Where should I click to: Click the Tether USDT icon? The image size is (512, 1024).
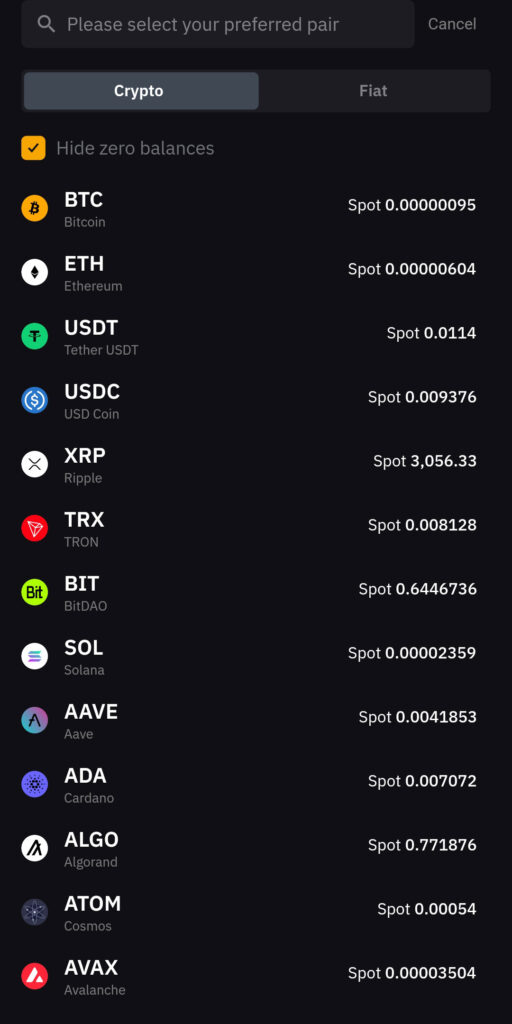[x=35, y=336]
